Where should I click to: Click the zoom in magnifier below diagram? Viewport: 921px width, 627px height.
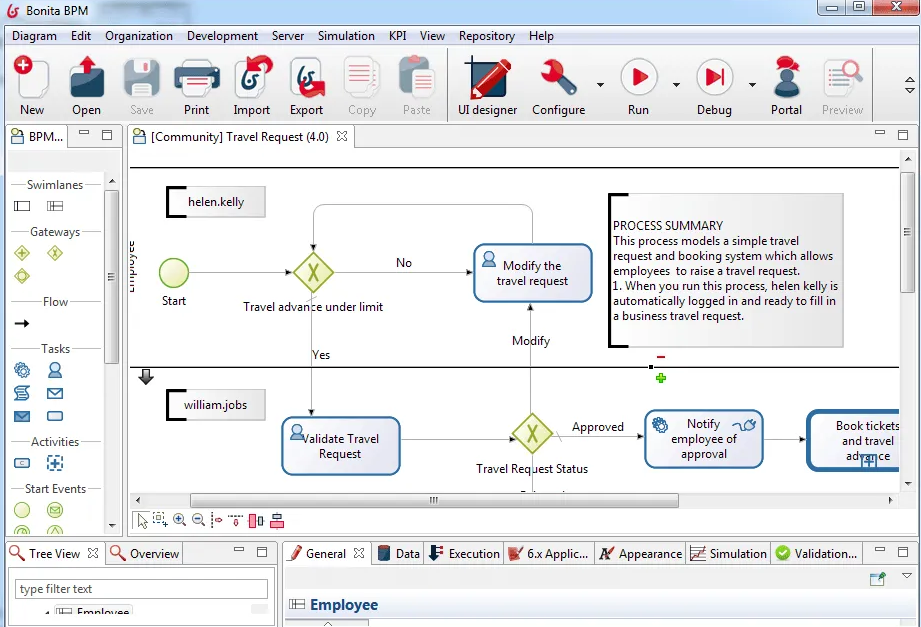coord(179,520)
